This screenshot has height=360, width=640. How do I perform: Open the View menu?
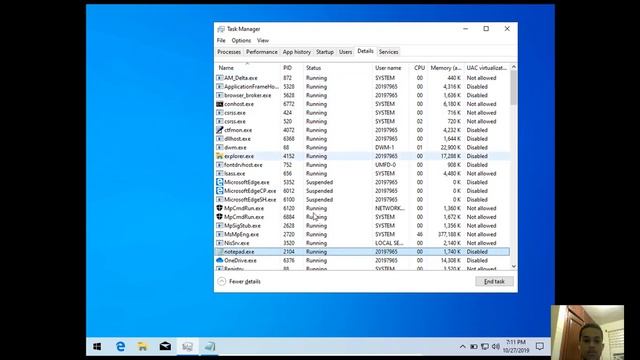coord(263,40)
